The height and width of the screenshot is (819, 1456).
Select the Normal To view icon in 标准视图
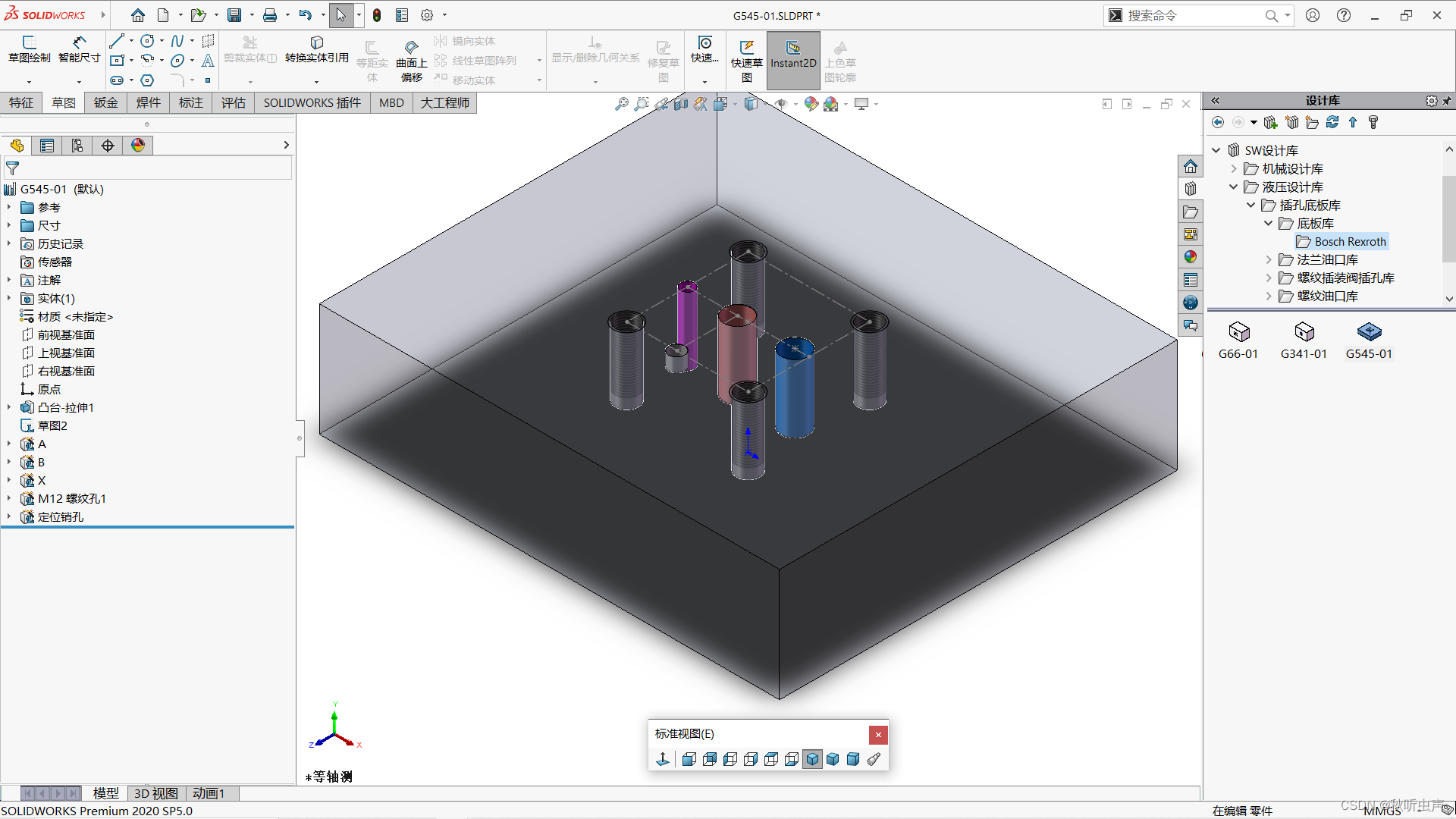(x=663, y=759)
